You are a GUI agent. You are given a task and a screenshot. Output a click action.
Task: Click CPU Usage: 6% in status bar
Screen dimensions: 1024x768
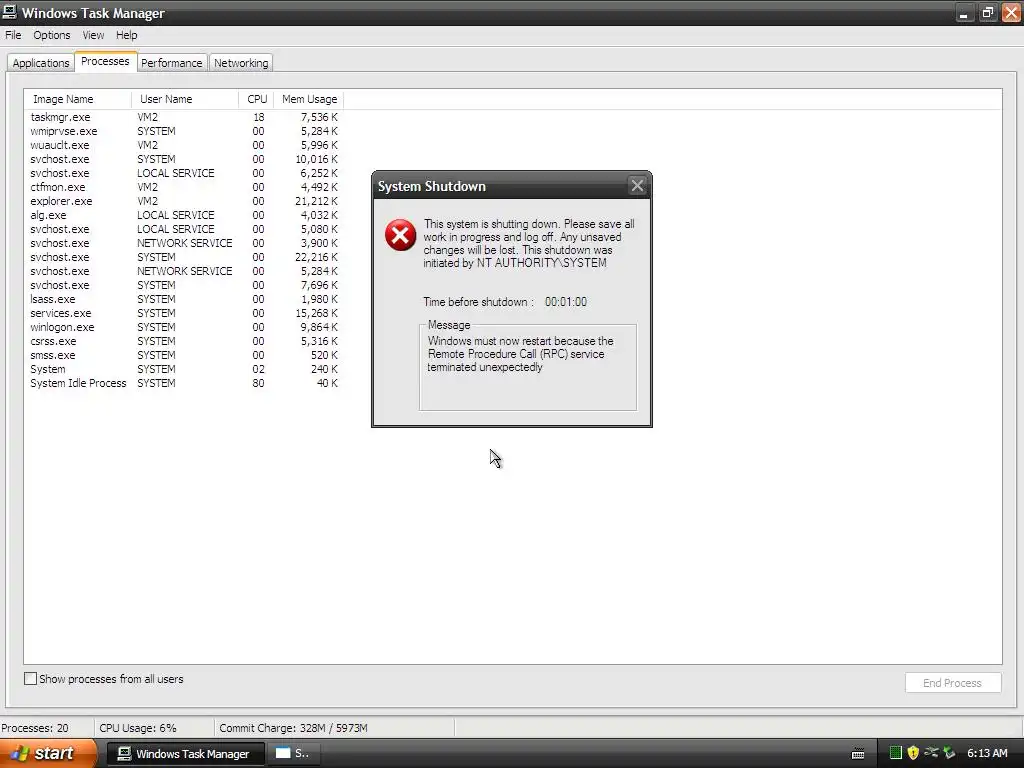138,728
